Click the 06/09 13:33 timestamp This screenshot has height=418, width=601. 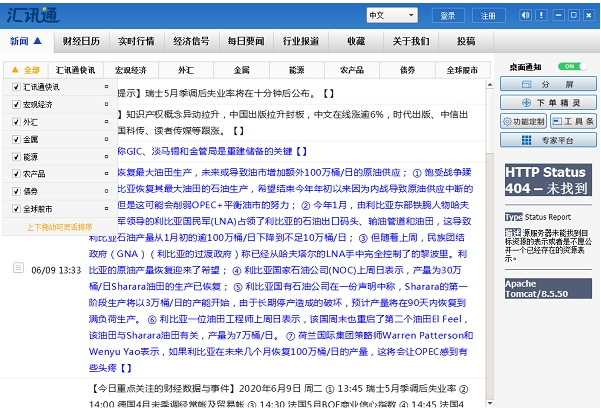pos(56,270)
